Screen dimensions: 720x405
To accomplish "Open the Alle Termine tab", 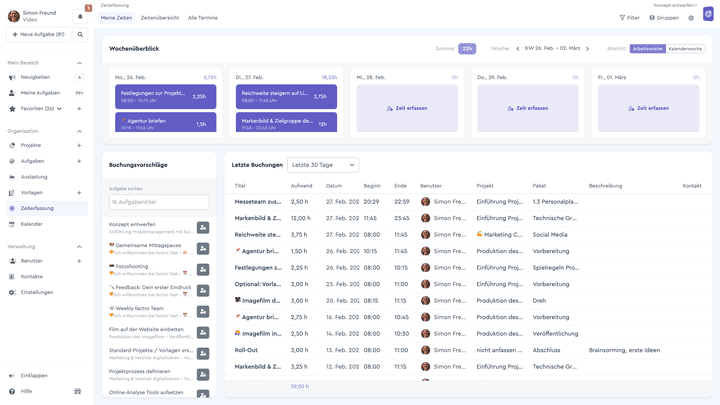I will [203, 18].
